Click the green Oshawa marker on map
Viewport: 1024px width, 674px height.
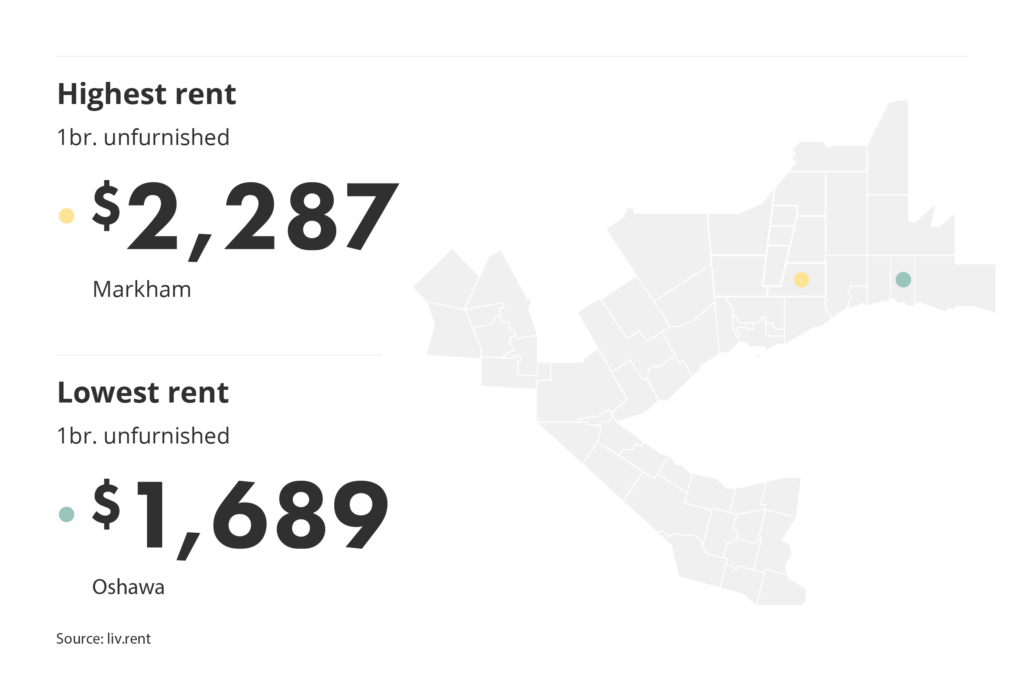tap(903, 280)
